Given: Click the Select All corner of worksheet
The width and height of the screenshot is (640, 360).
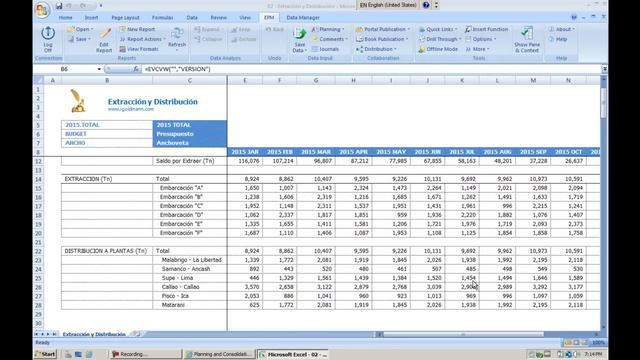Looking at the screenshot, I should [x=38, y=80].
